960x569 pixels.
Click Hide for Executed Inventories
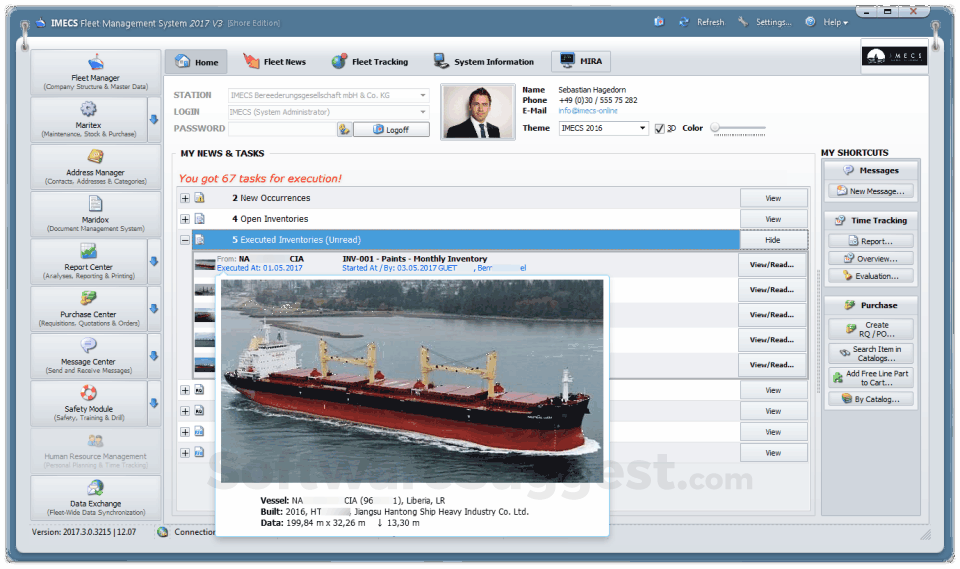click(x=773, y=240)
